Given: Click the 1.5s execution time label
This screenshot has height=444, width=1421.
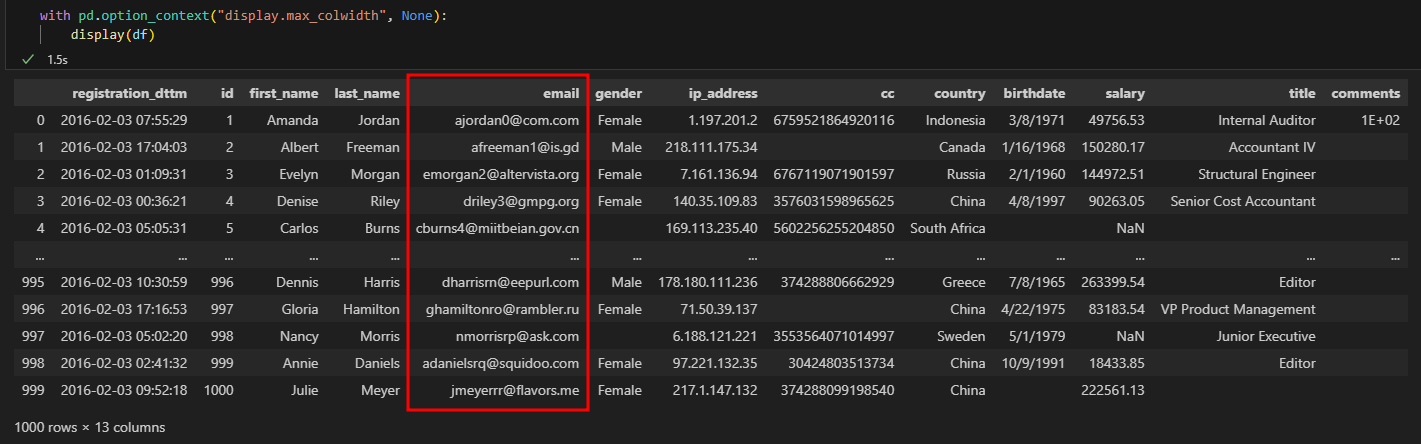Looking at the screenshot, I should [57, 60].
